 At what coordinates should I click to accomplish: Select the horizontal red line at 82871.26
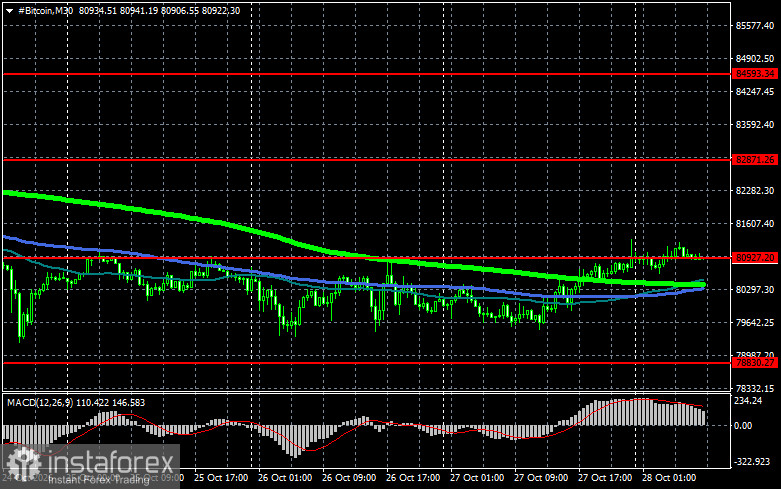tap(368, 160)
